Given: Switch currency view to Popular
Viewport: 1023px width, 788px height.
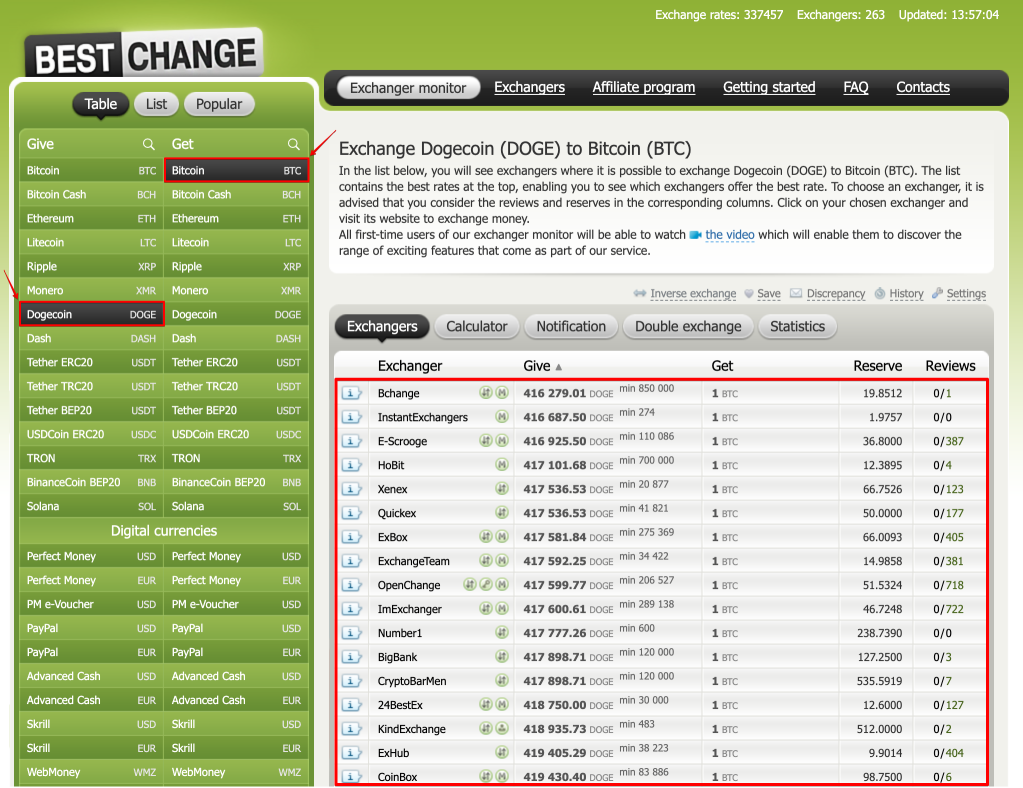Looking at the screenshot, I should (219, 104).
